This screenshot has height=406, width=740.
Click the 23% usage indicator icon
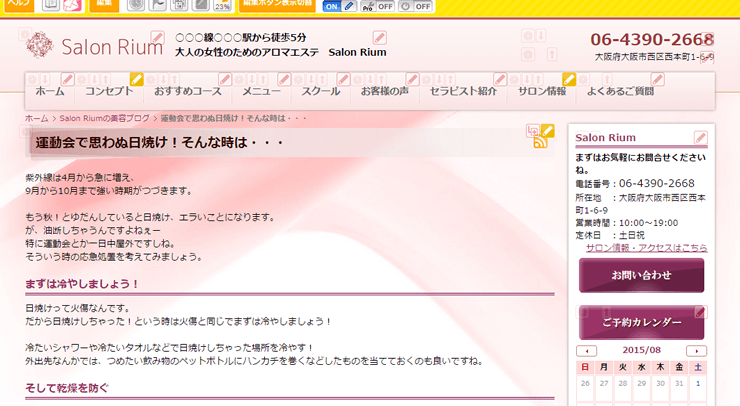[222, 5]
